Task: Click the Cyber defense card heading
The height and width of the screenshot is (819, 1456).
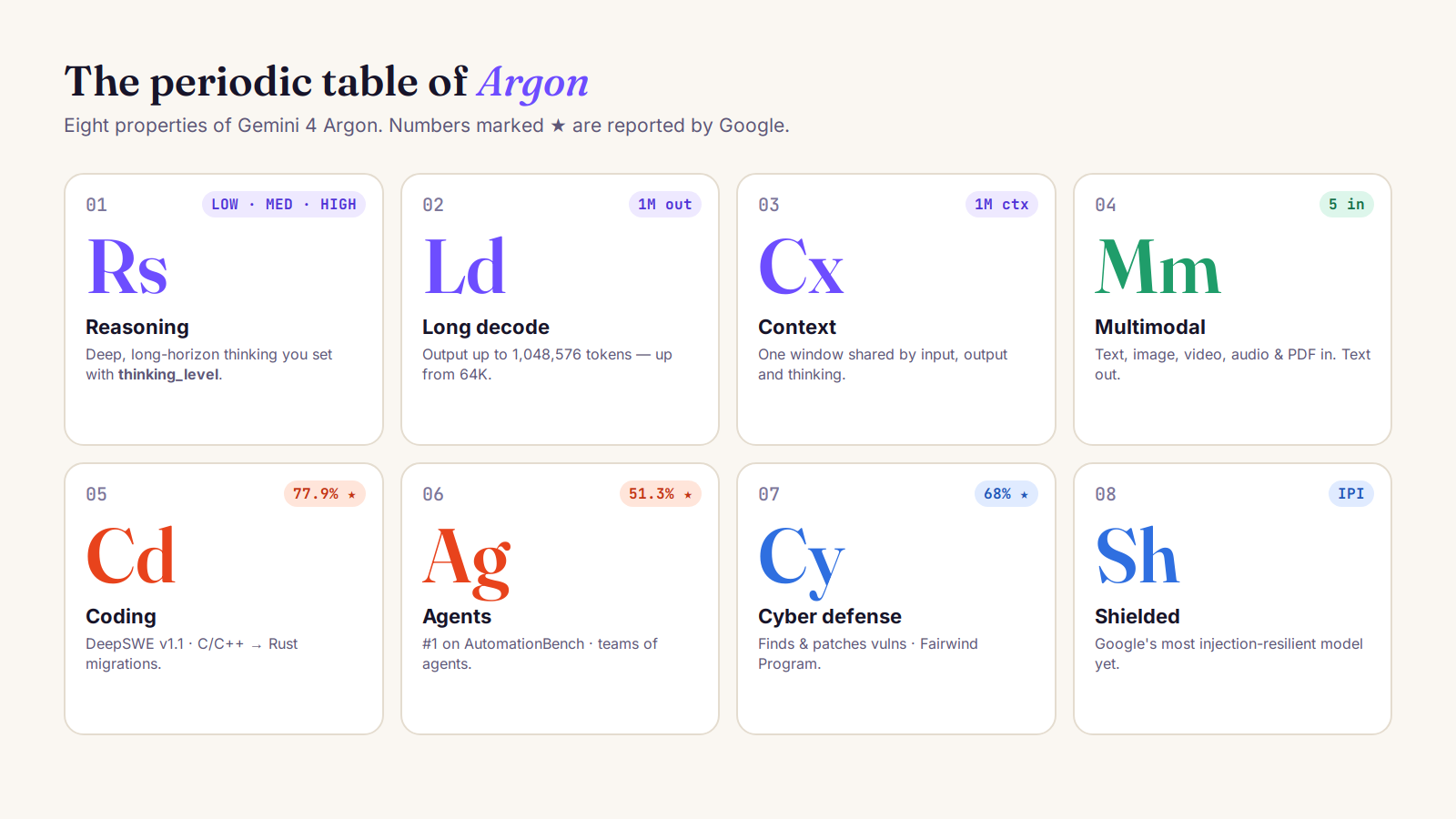Action: (830, 616)
